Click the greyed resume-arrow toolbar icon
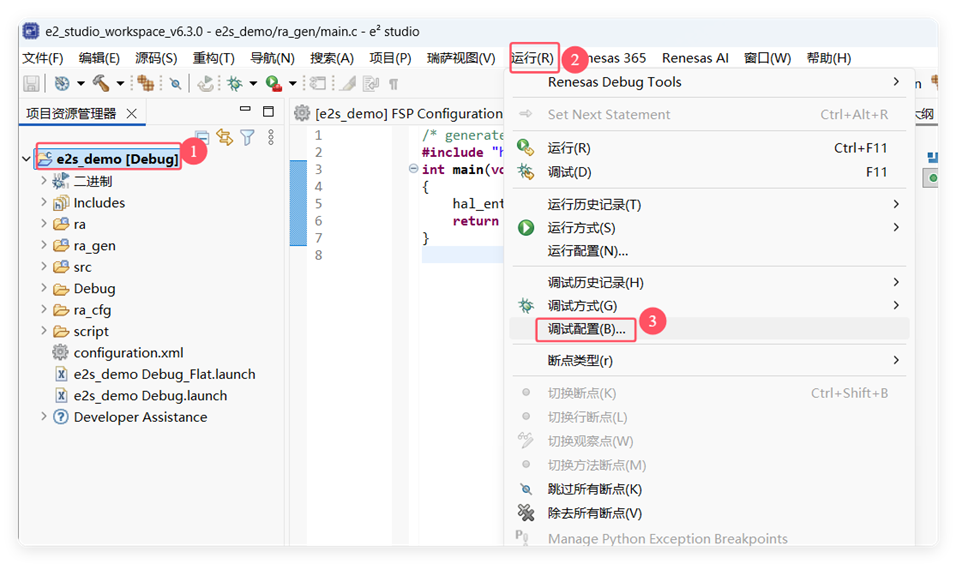The image size is (956, 564). [206, 83]
